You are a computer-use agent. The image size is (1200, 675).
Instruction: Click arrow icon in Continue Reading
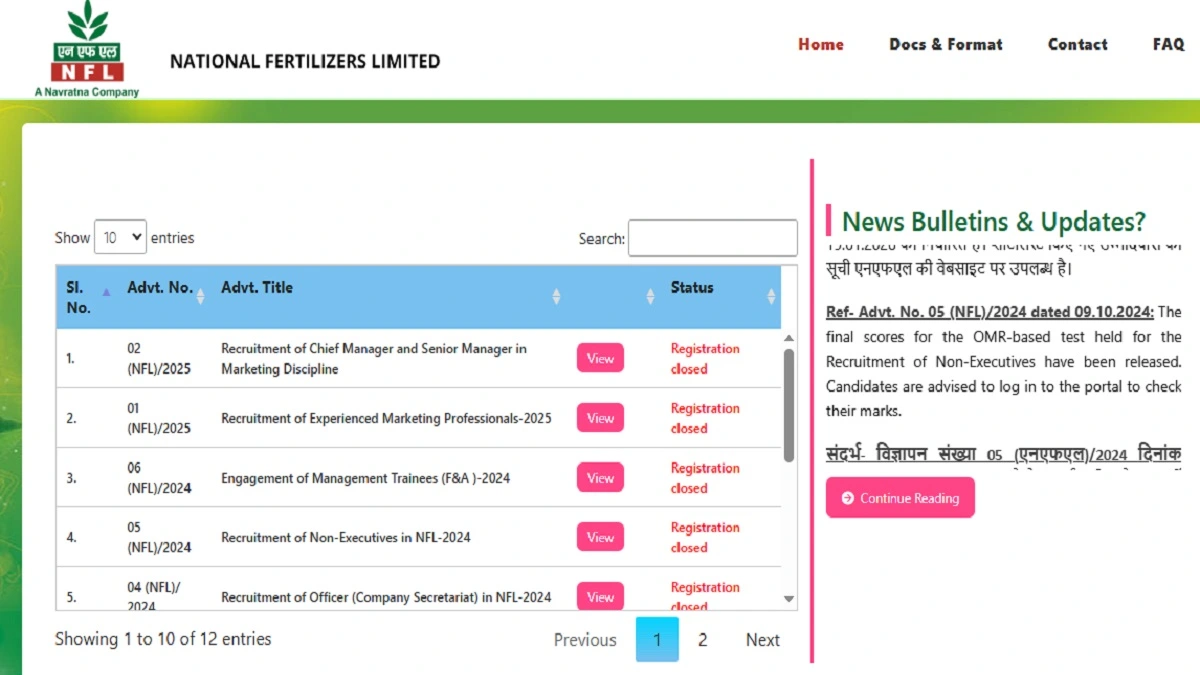(848, 498)
